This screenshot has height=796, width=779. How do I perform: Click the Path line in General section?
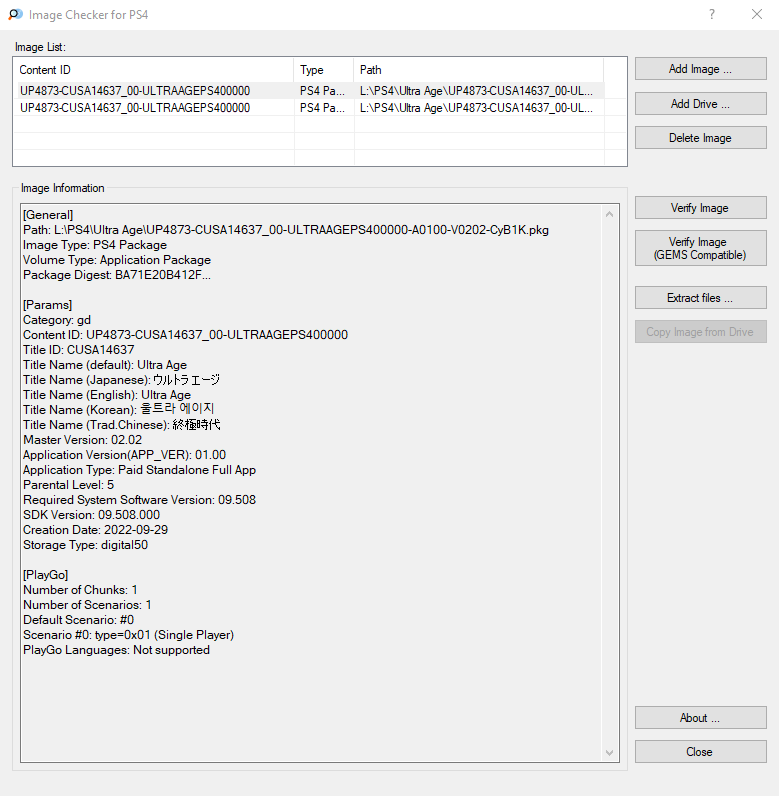[x=286, y=230]
